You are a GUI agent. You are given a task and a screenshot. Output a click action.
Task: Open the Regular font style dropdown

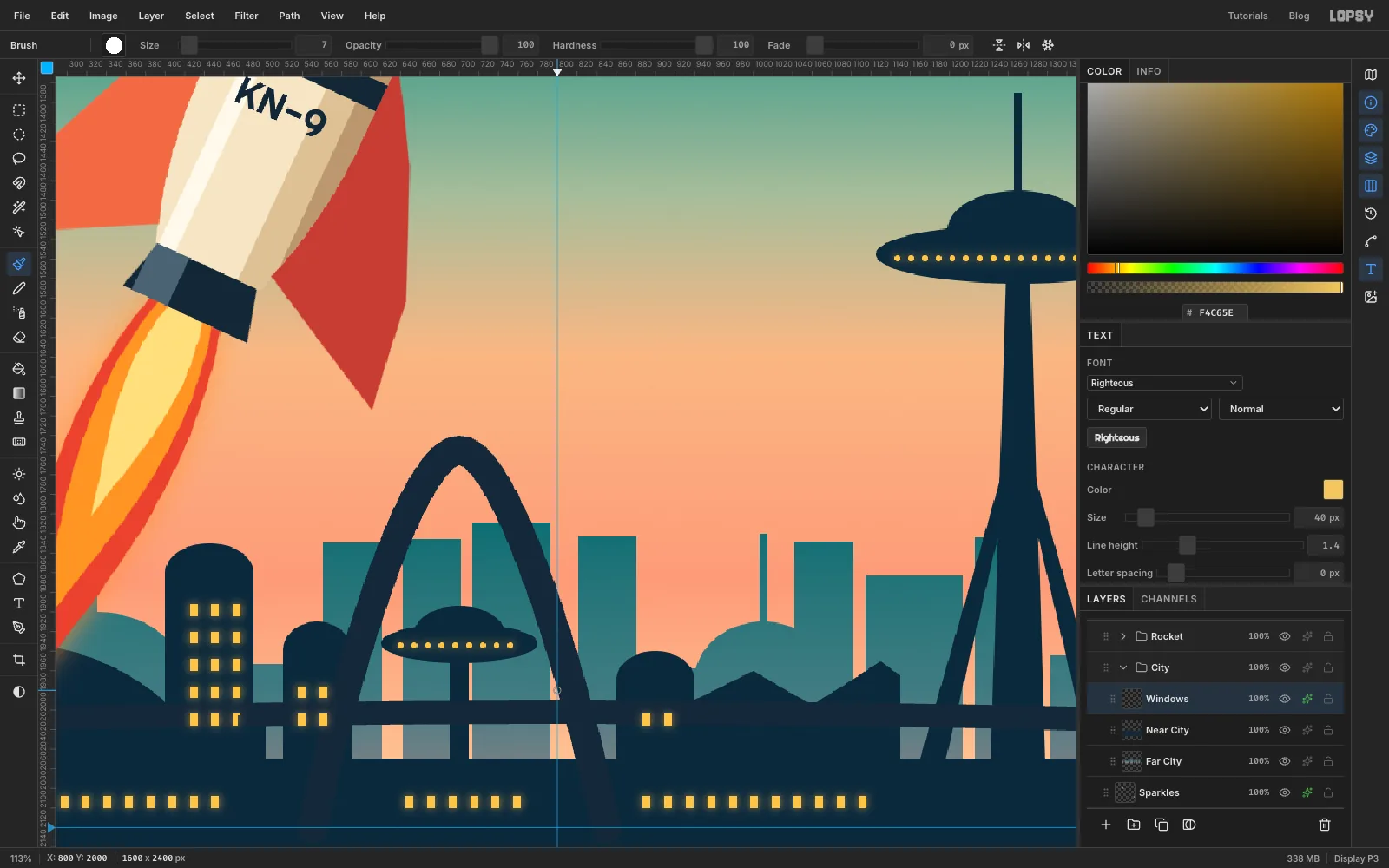pos(1149,409)
